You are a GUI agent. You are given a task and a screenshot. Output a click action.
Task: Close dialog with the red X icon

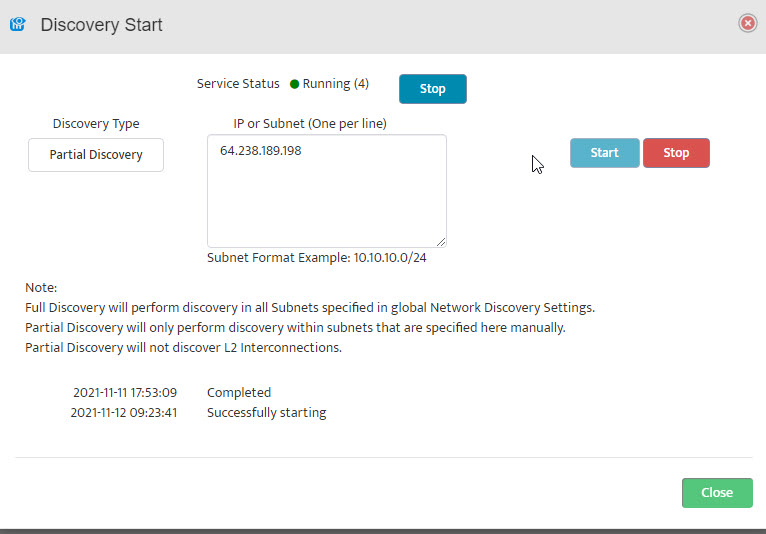click(x=747, y=23)
